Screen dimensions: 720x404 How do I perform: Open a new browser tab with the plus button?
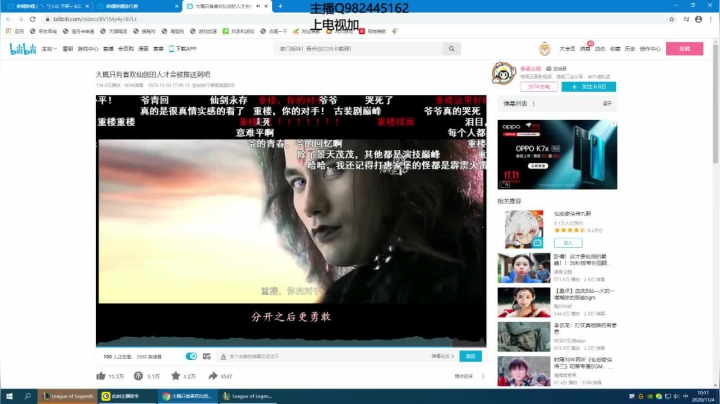pyautogui.click(x=280, y=6)
